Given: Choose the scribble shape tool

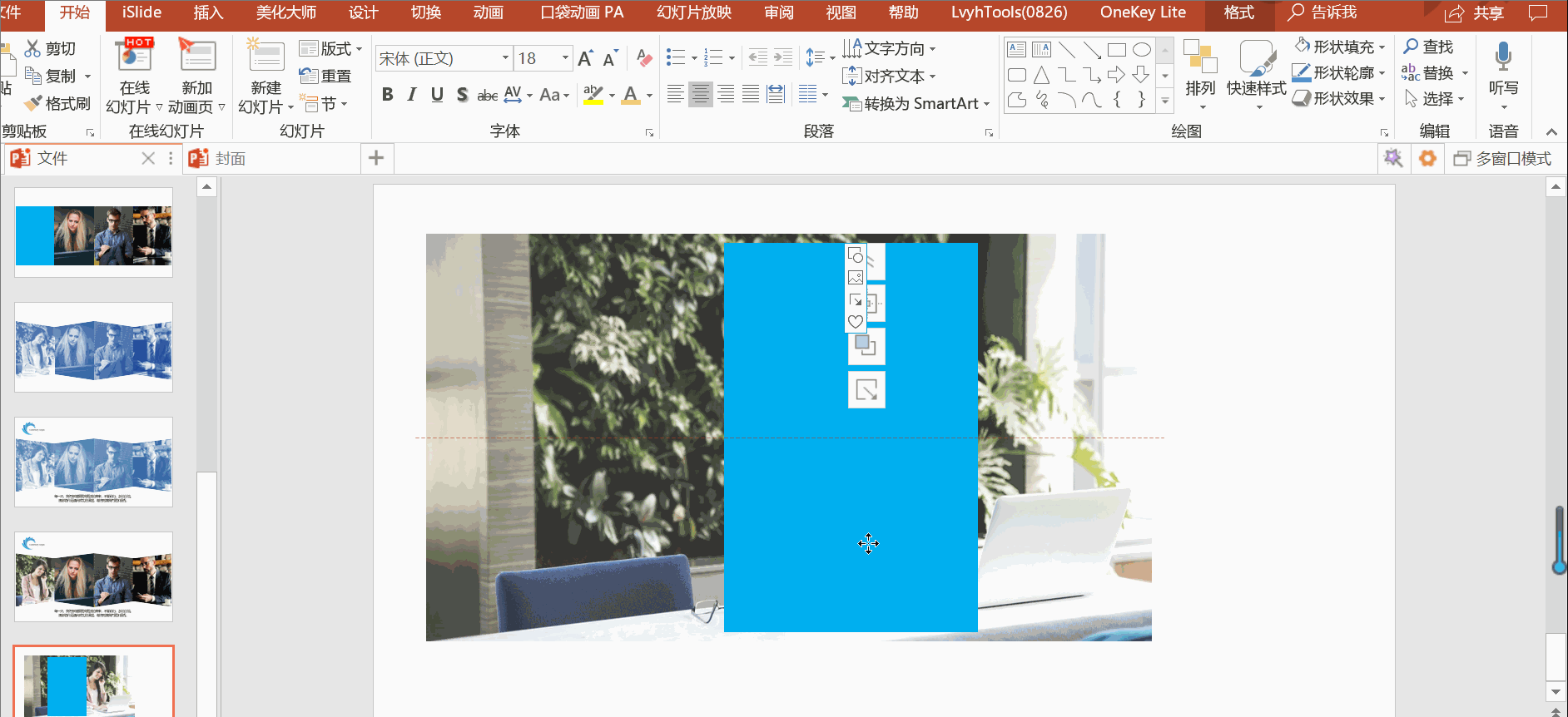Looking at the screenshot, I should (x=1041, y=100).
